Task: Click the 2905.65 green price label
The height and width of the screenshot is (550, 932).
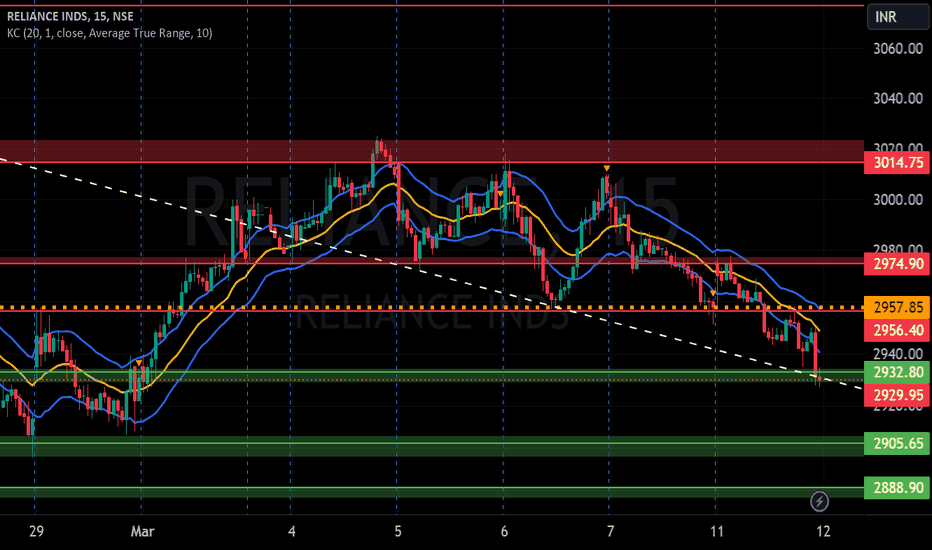Action: click(x=898, y=443)
